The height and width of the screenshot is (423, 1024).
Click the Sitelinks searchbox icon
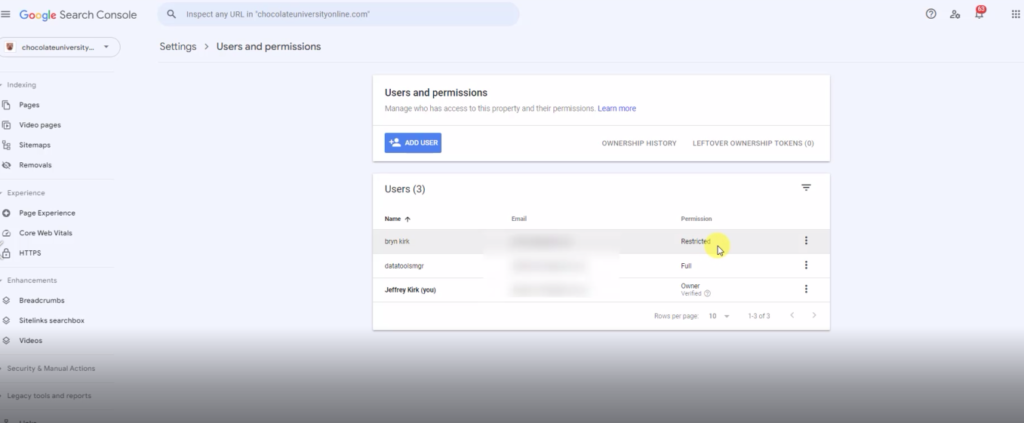tap(7, 321)
